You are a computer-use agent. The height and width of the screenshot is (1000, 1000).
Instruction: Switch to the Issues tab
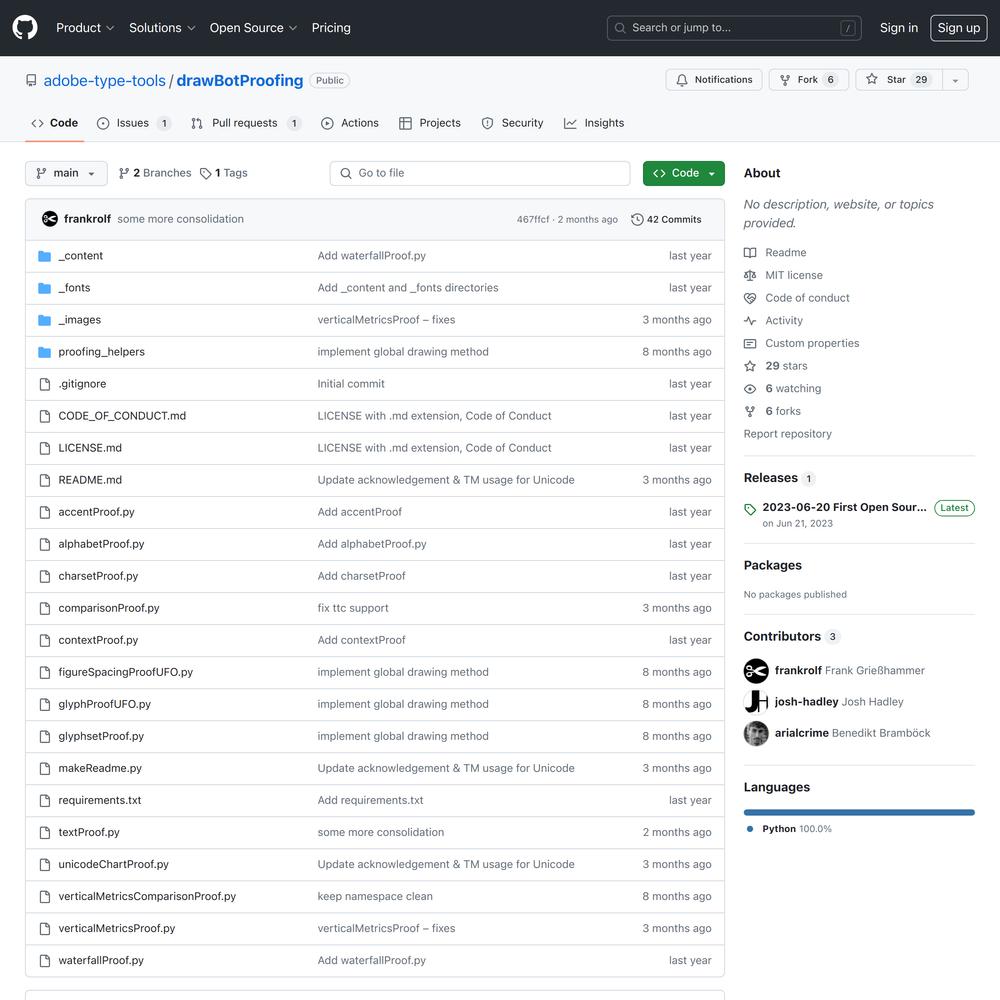tap(133, 123)
